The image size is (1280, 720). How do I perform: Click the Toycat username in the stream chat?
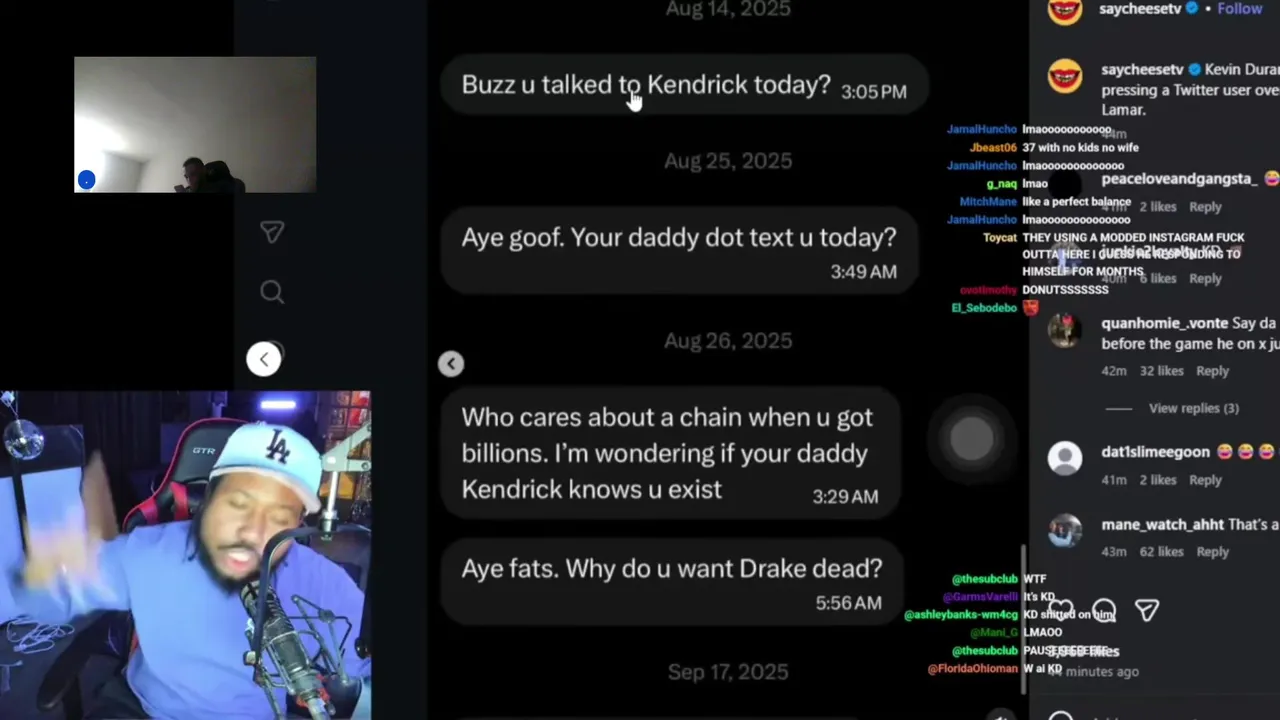click(1000, 238)
